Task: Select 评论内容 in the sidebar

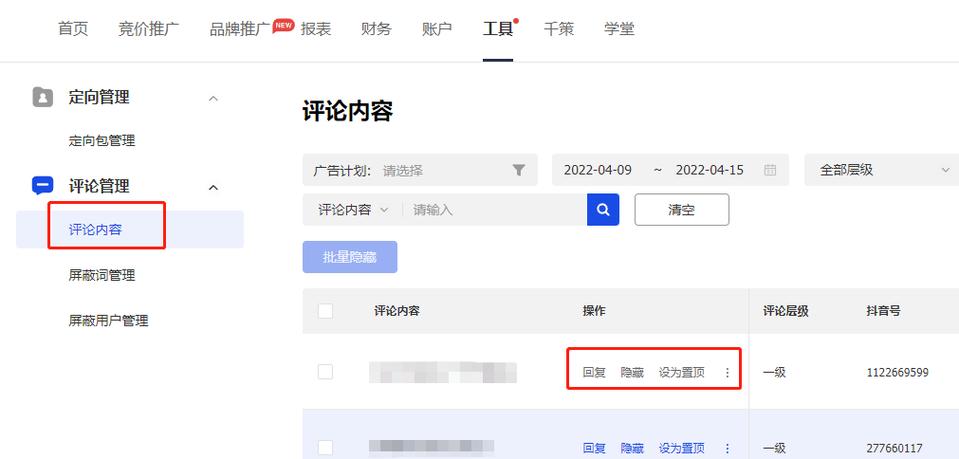Action: [x=130, y=230]
